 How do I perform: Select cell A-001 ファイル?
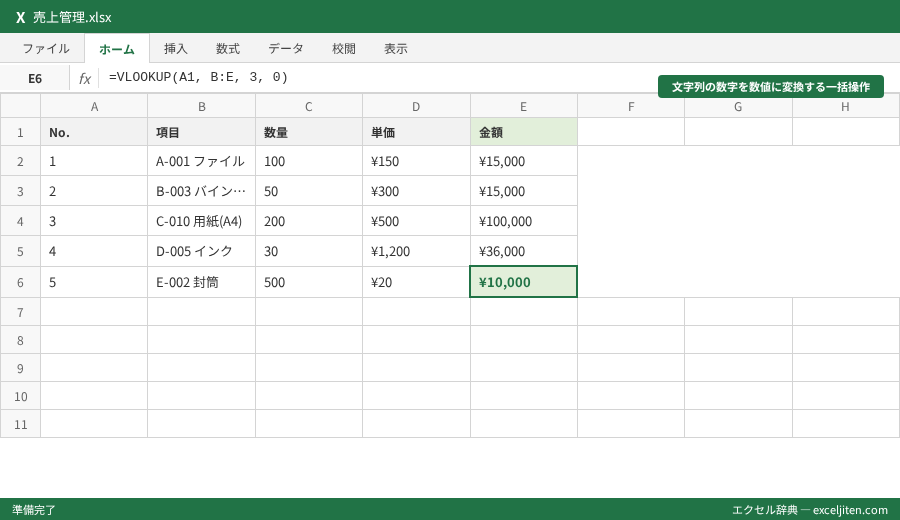coord(201,161)
